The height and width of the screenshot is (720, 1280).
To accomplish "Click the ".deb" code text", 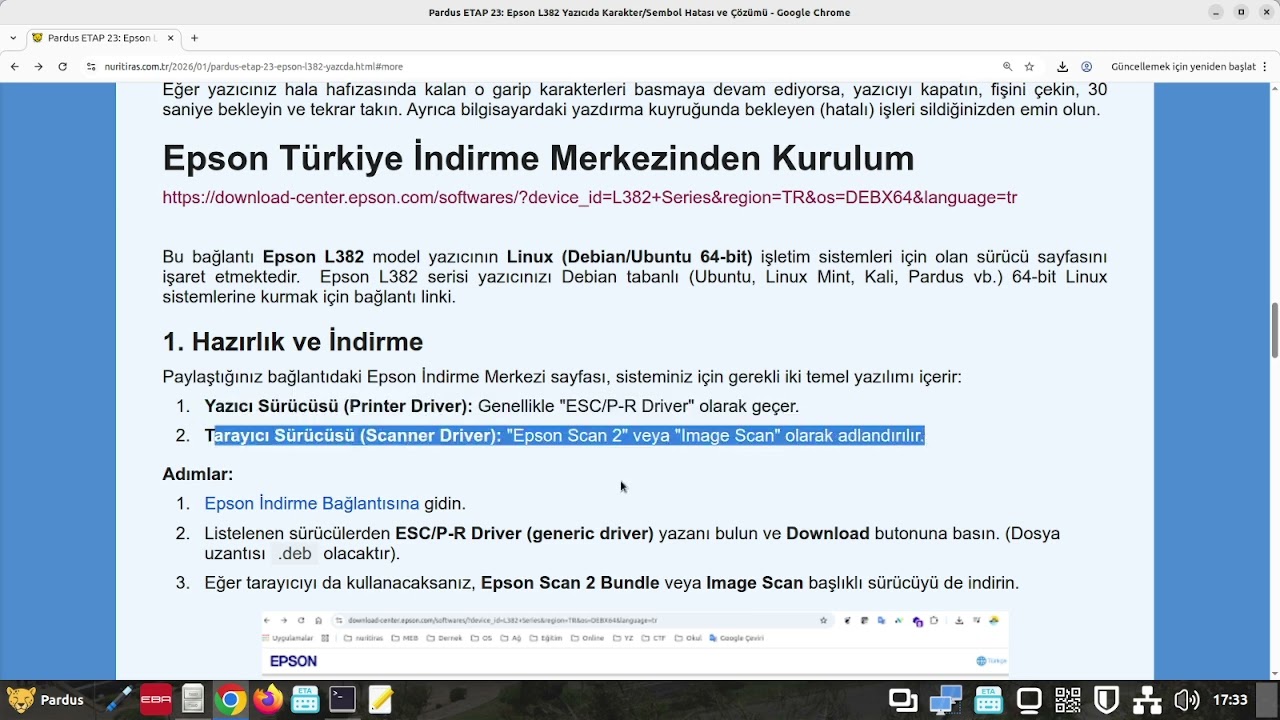I will tap(295, 553).
